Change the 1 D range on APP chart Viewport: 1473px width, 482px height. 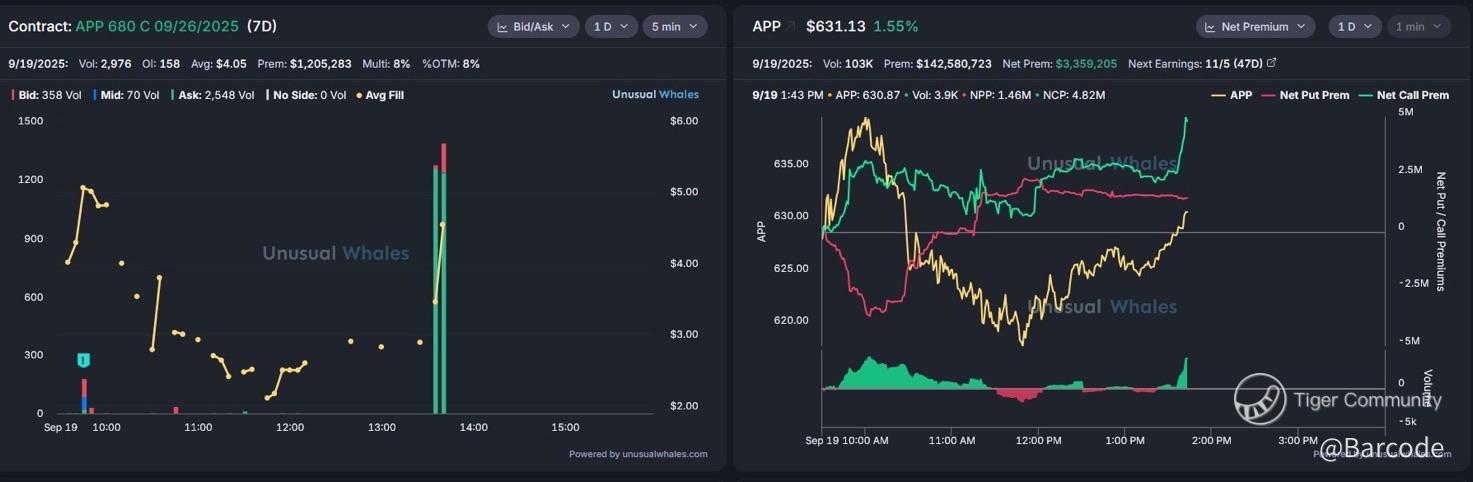coord(1354,27)
